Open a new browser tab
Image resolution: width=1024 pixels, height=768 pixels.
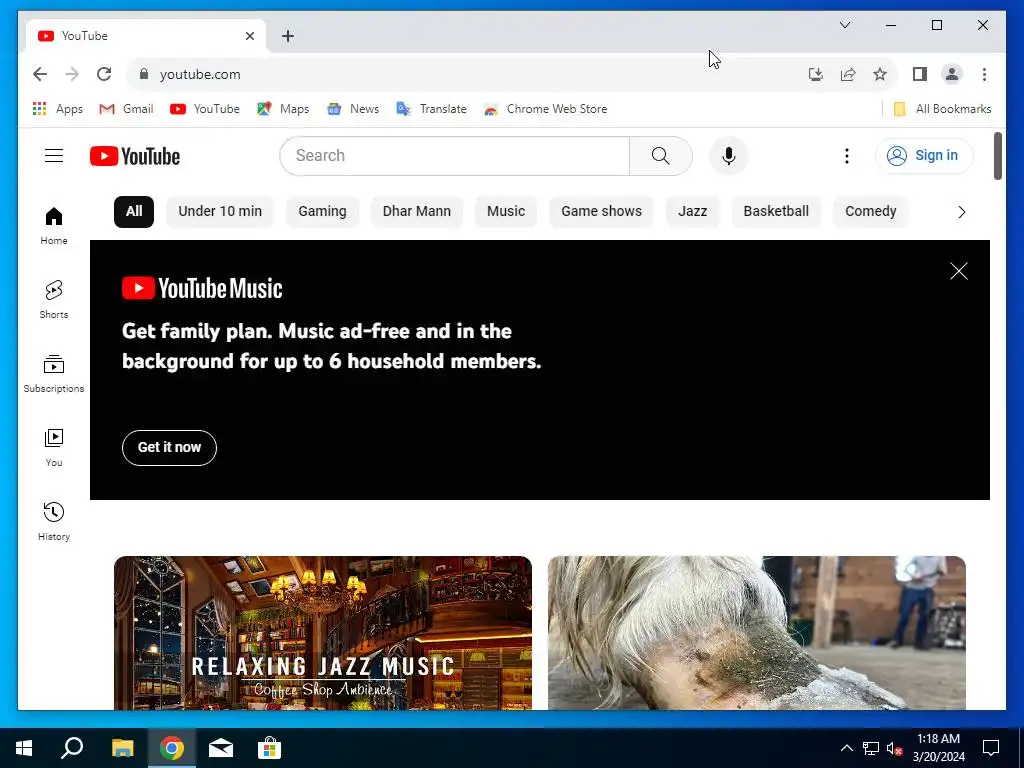(287, 36)
